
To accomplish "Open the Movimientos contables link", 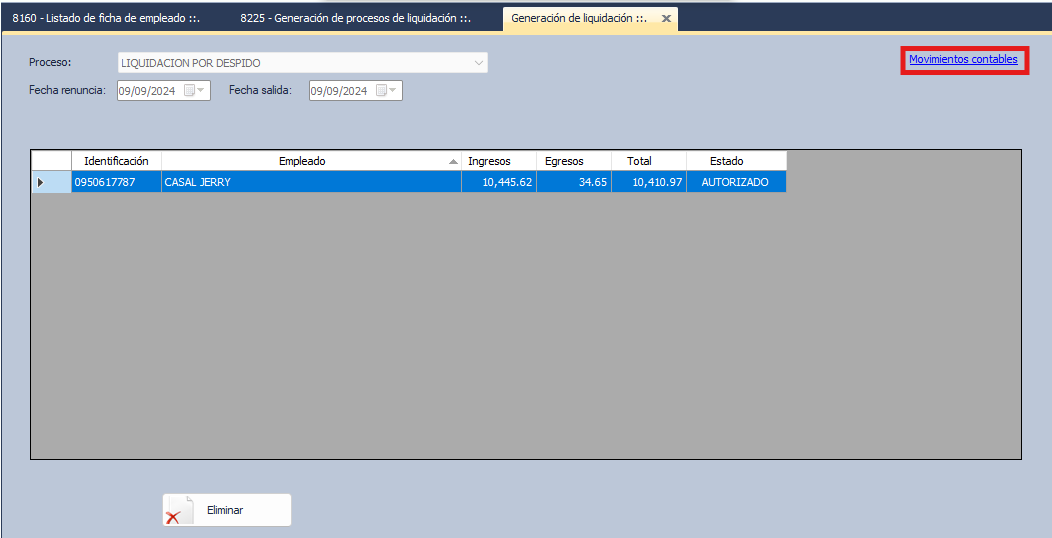I will (x=963, y=60).
